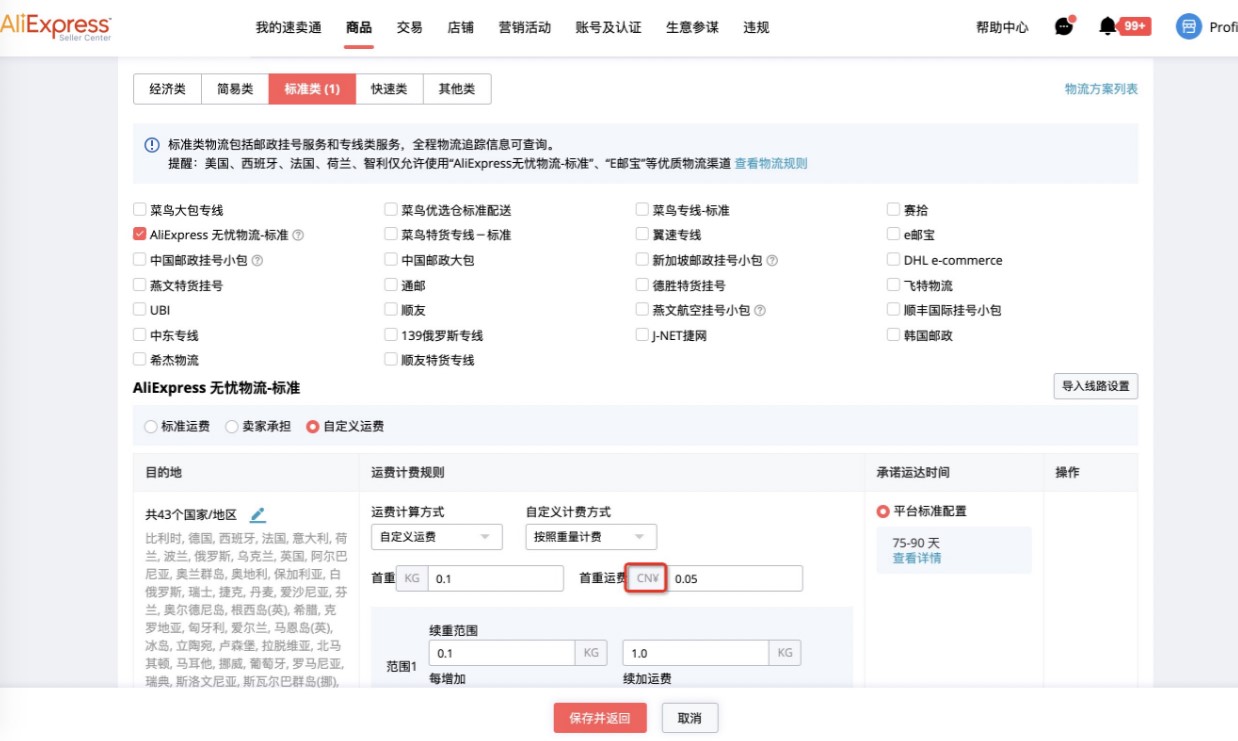
Task: Select 卖家承担 radio option
Action: point(232,427)
